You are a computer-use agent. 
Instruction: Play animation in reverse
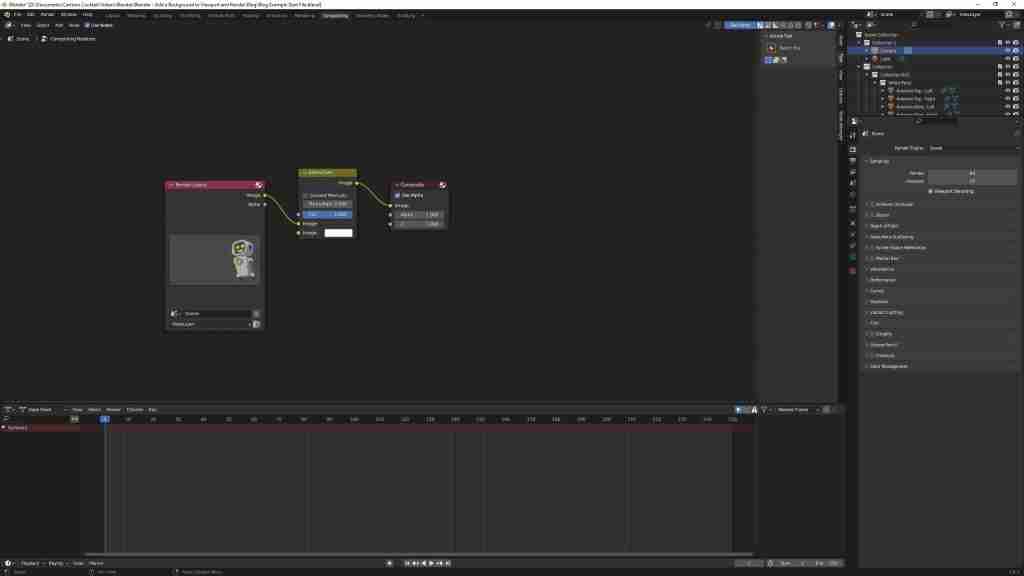[x=423, y=563]
